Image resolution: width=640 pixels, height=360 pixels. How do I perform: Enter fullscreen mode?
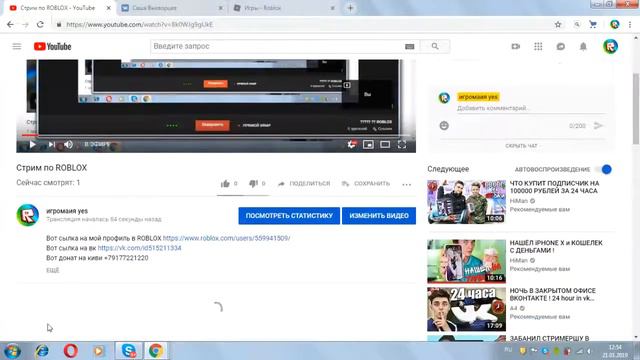tap(402, 144)
